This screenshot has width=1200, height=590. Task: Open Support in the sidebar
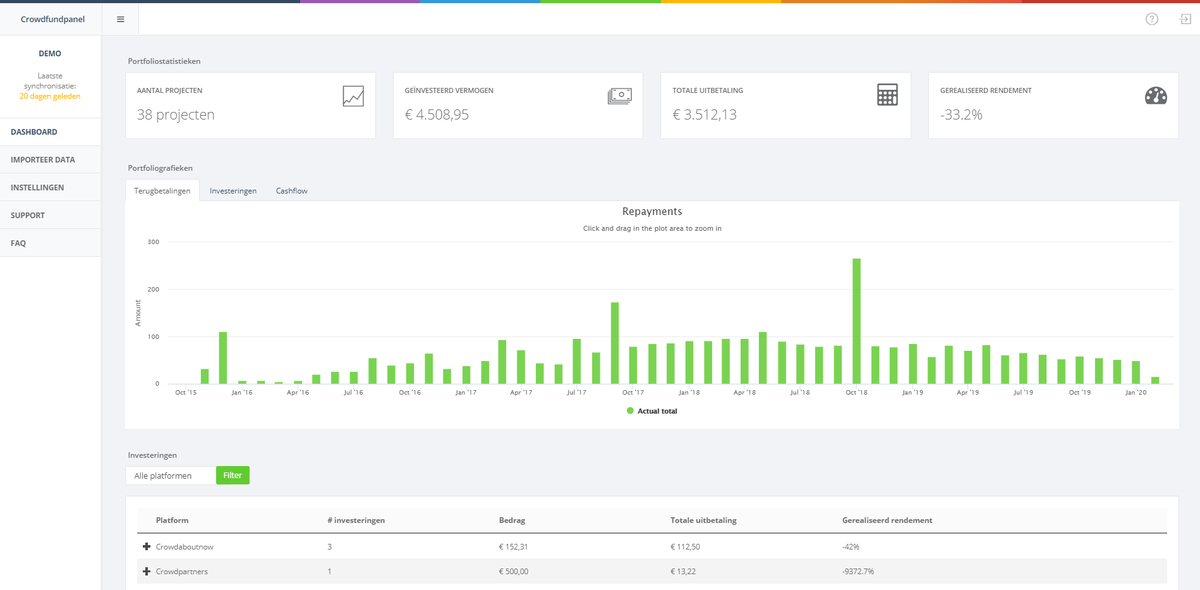50,215
